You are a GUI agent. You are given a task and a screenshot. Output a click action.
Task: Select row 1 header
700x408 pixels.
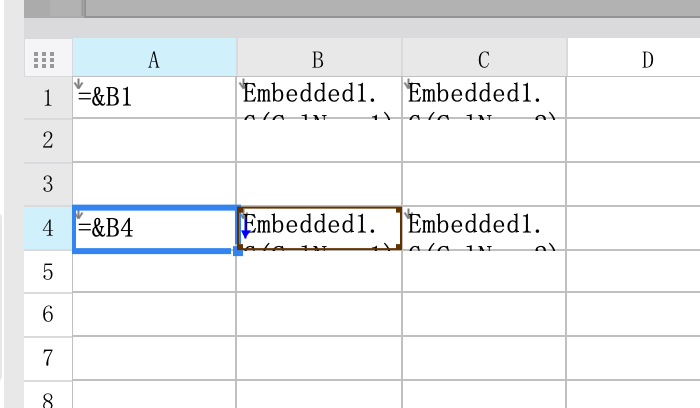point(47,98)
